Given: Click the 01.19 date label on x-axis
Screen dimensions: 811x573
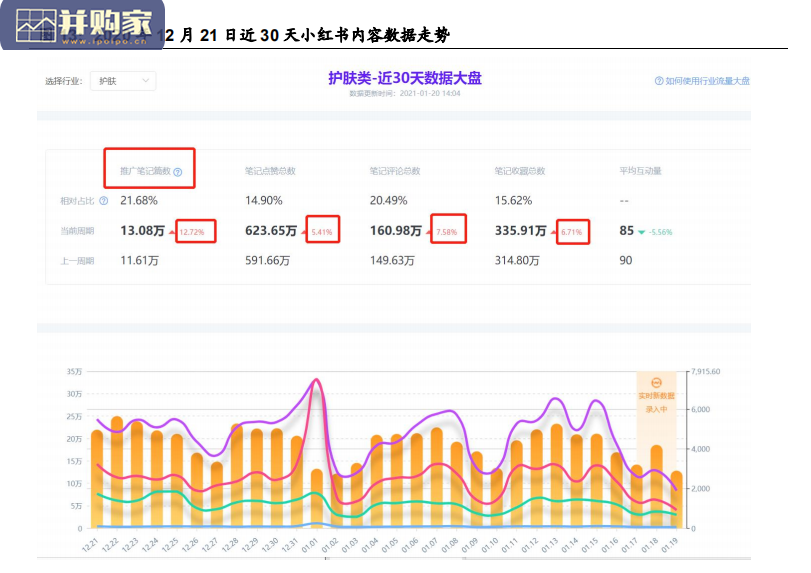Looking at the screenshot, I should click(669, 545).
